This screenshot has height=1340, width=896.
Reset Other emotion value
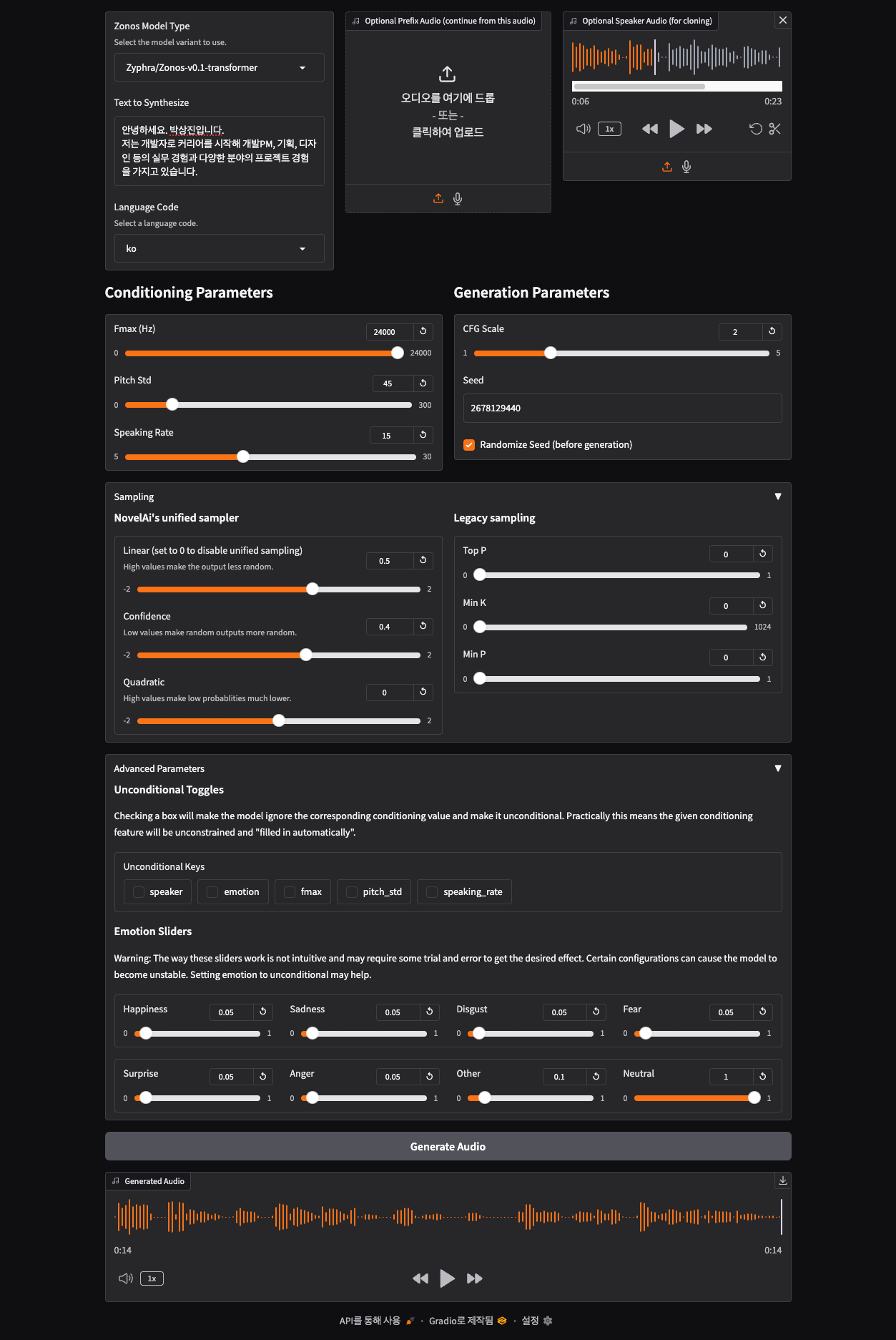click(596, 1076)
